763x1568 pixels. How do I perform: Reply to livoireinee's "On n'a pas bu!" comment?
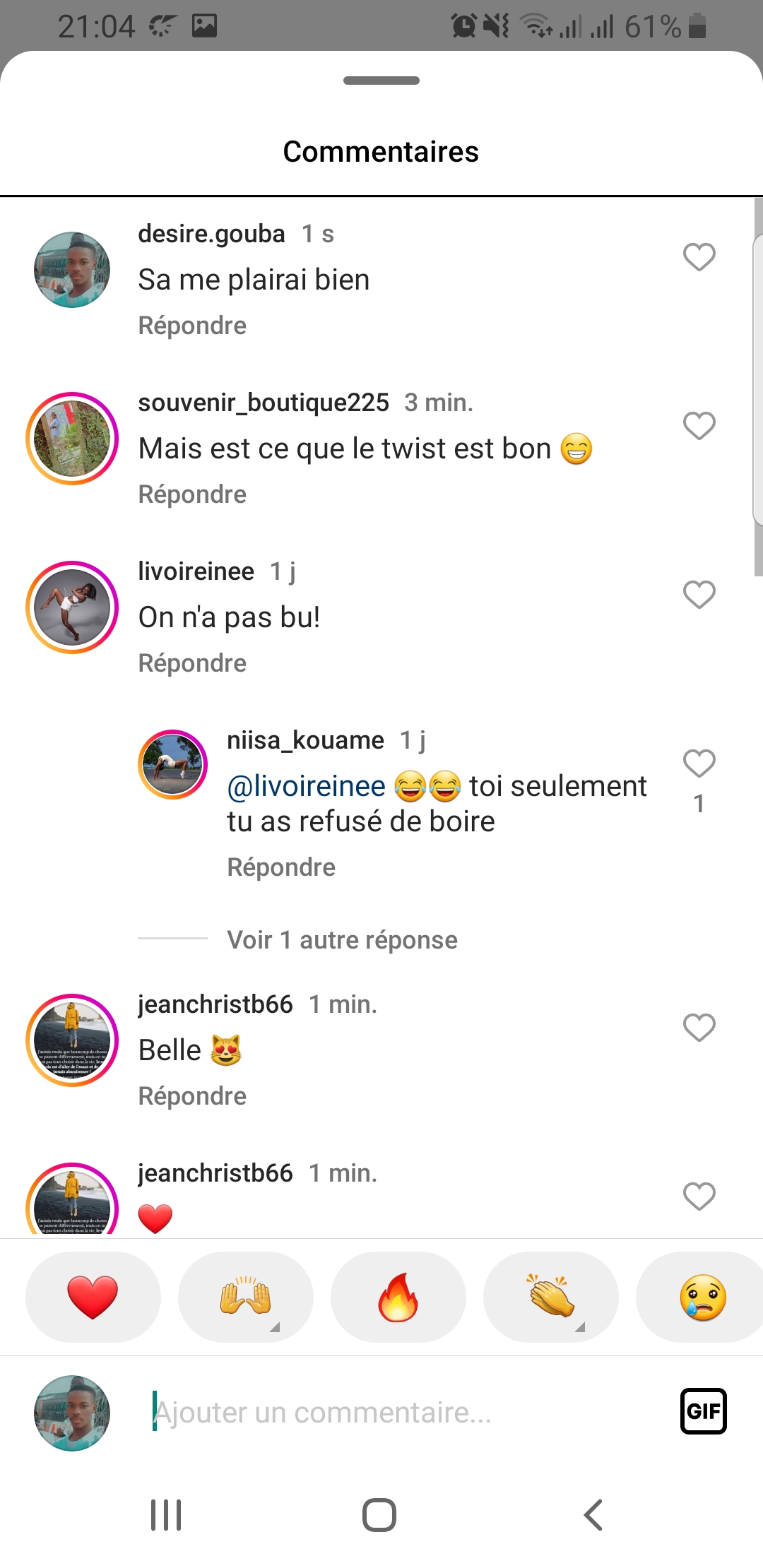(192, 663)
